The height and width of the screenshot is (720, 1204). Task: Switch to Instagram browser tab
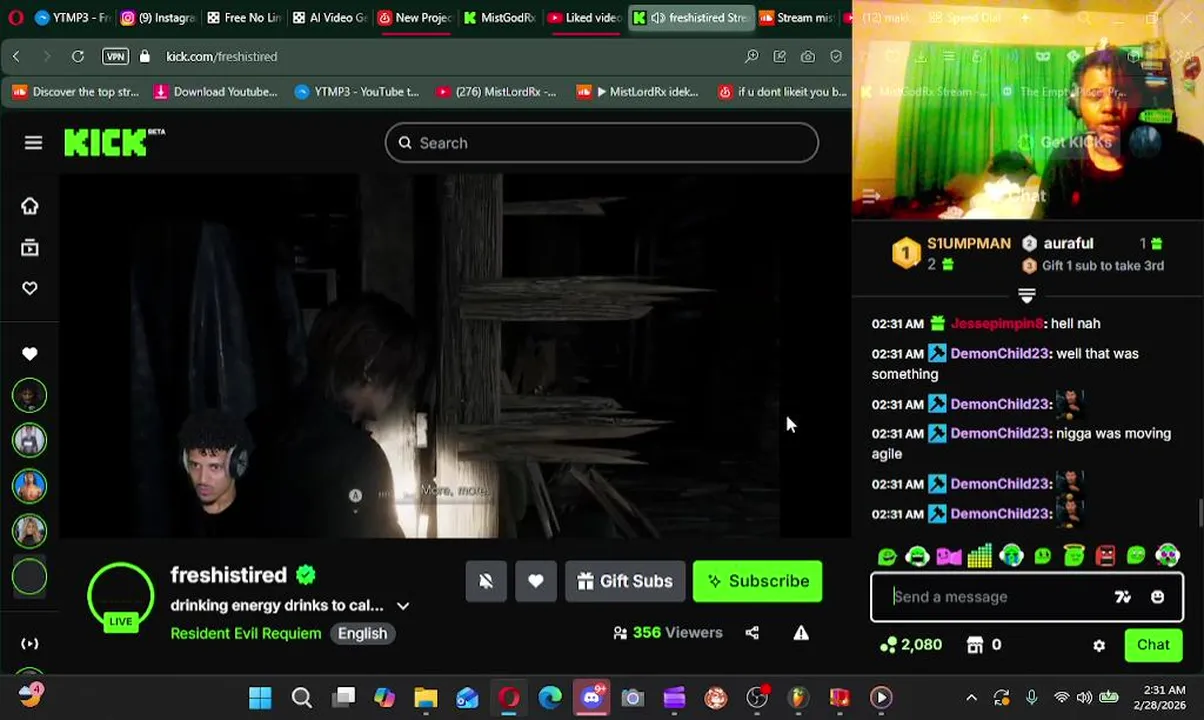(158, 17)
